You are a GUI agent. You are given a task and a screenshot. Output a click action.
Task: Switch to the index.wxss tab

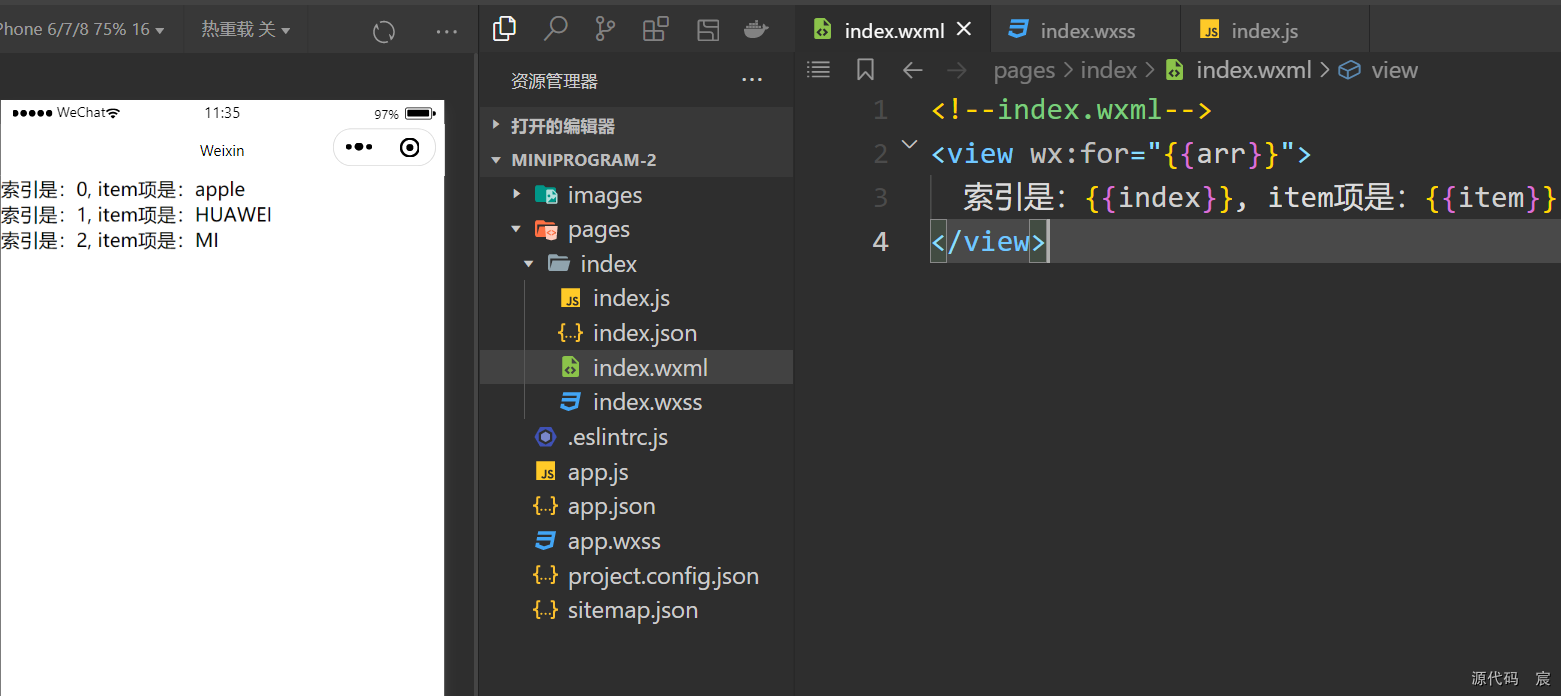(x=1086, y=30)
